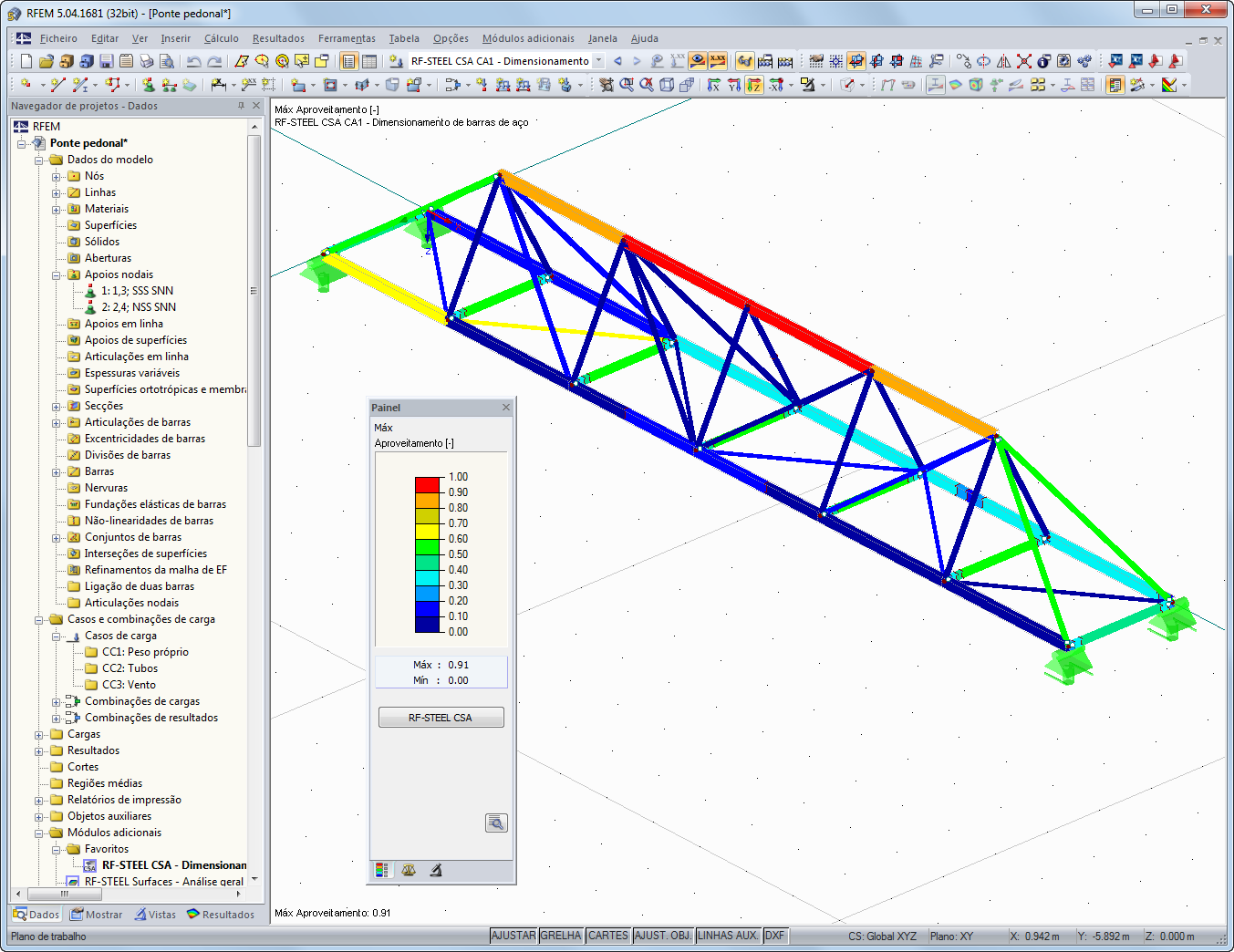Viewport: 1234px width, 952px height.
Task: Select the filter microscope tab in Painel
Action: click(435, 870)
